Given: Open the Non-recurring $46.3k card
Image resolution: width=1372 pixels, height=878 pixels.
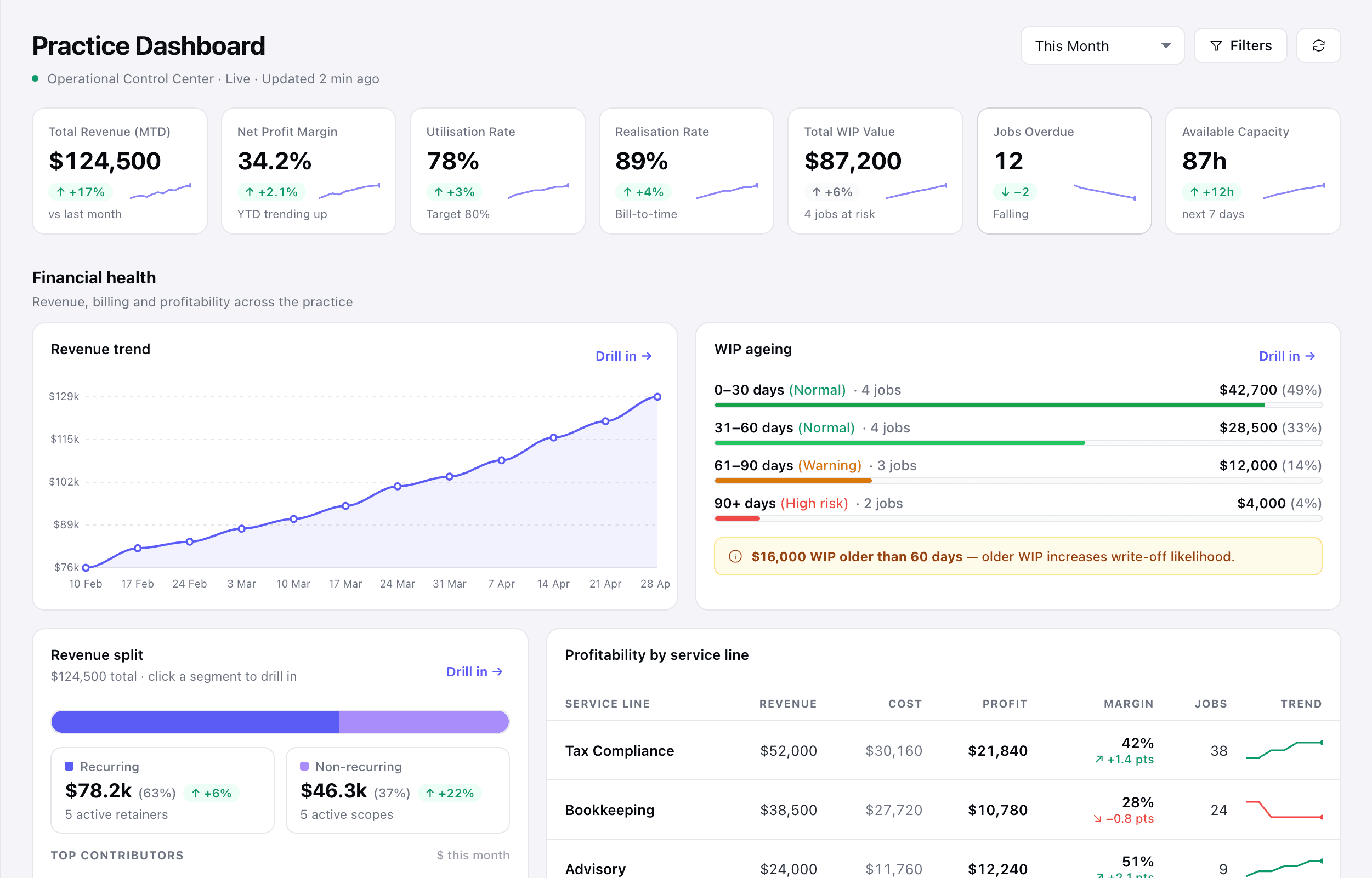Looking at the screenshot, I should click(398, 790).
